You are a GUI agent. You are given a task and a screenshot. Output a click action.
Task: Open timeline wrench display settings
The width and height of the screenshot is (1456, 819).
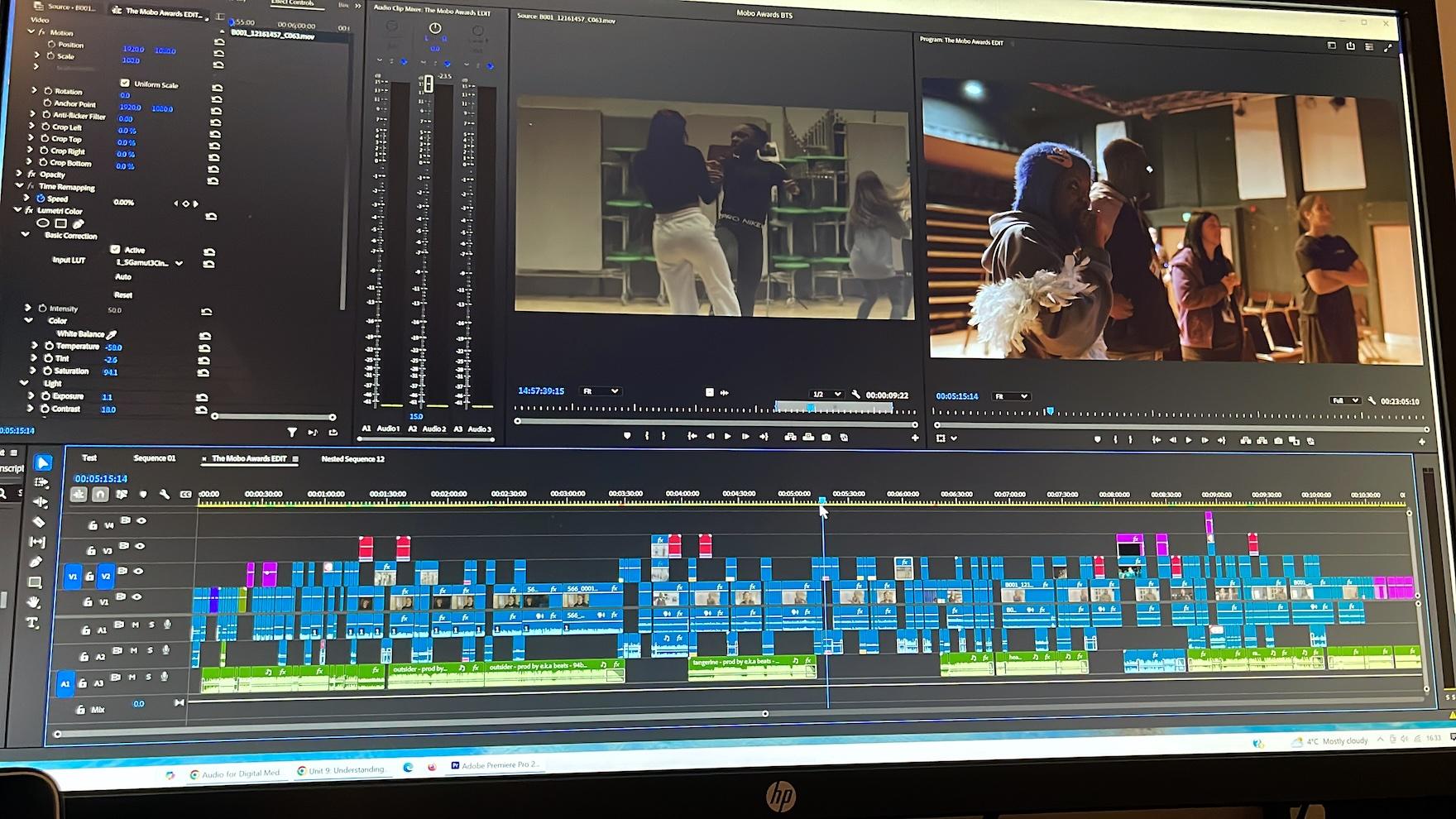pos(165,495)
